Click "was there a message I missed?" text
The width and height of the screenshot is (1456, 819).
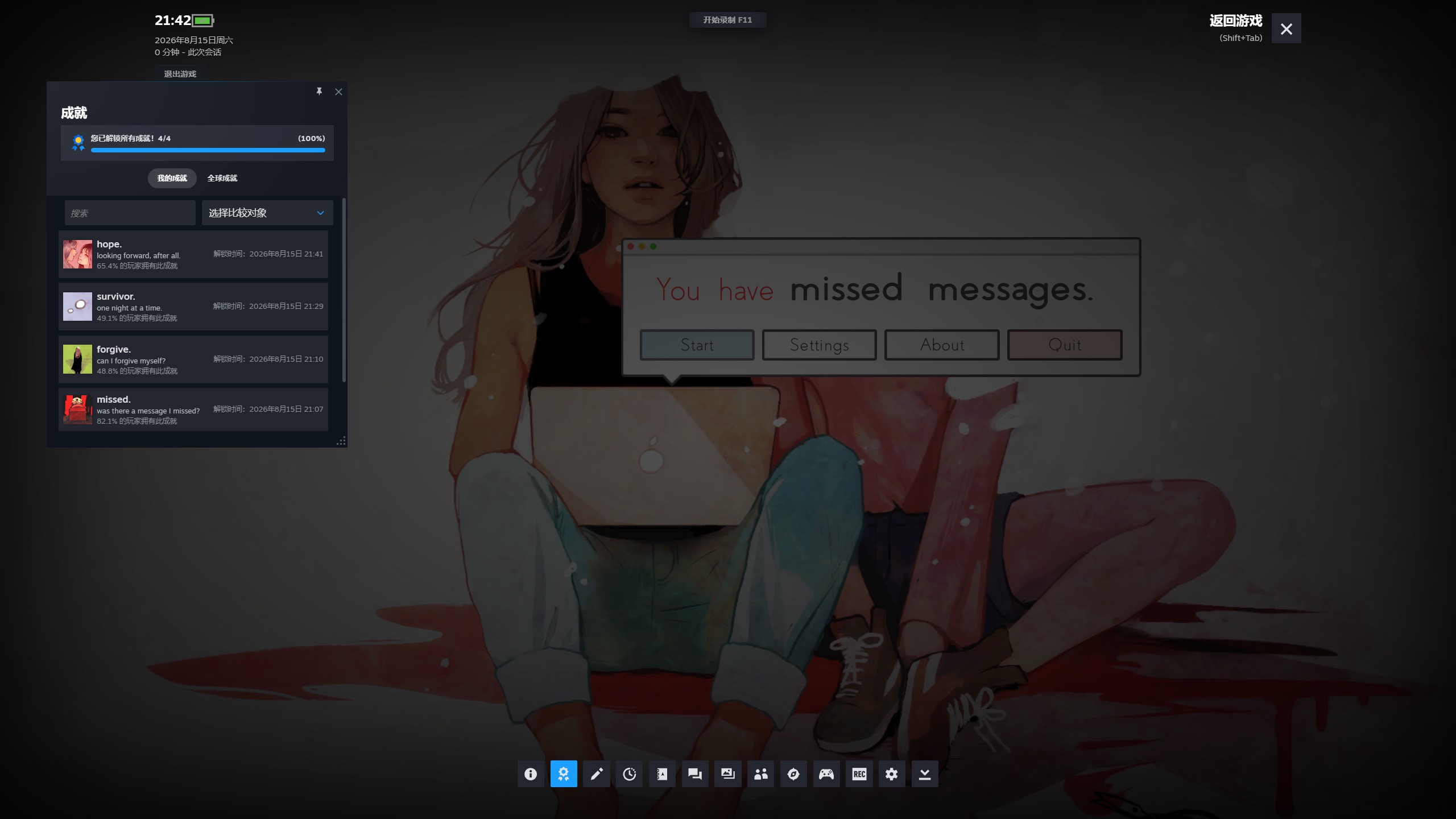148,411
